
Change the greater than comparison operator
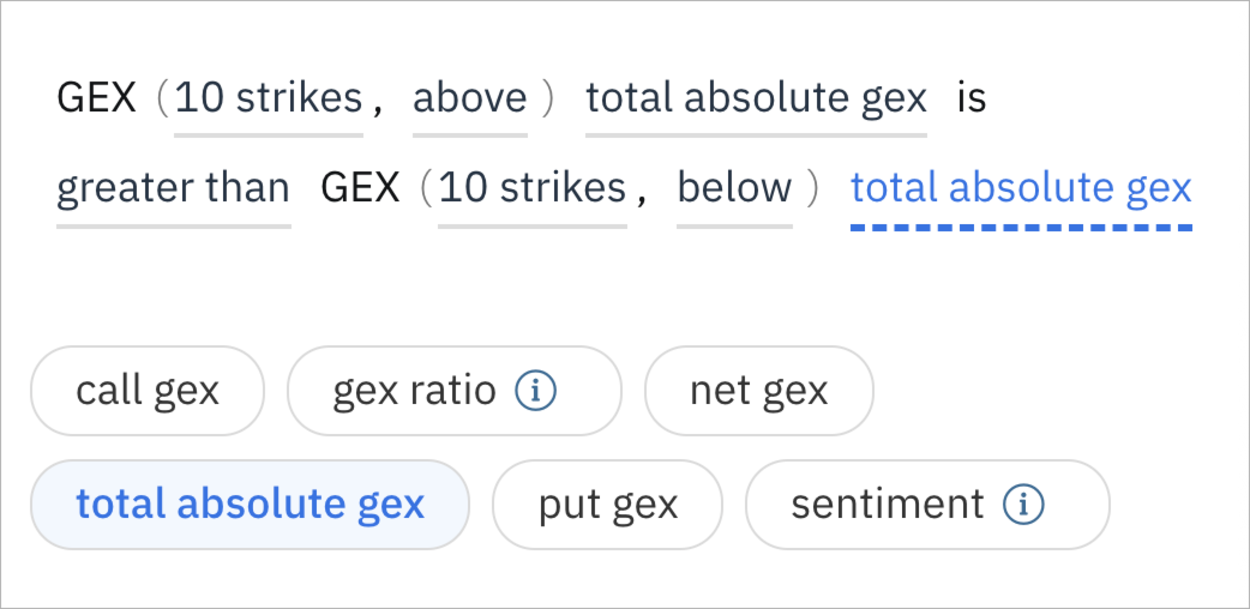(173, 188)
